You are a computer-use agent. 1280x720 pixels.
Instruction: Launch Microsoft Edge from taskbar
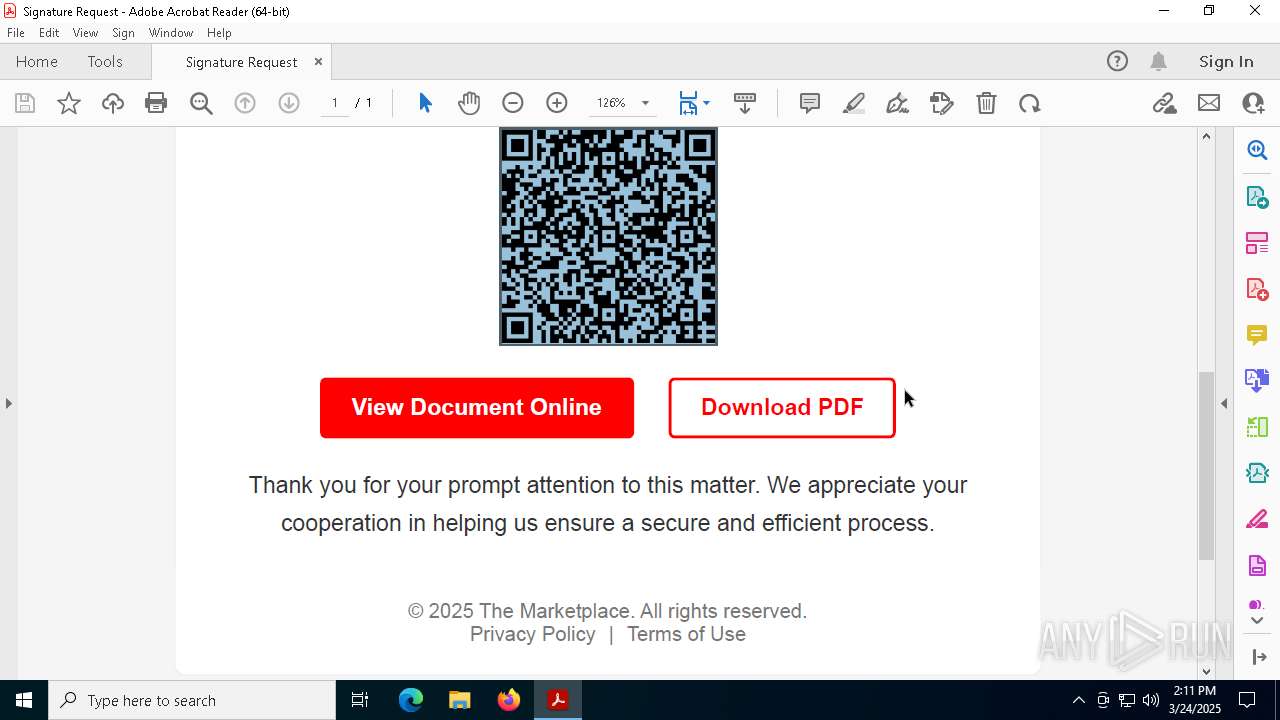click(x=411, y=700)
